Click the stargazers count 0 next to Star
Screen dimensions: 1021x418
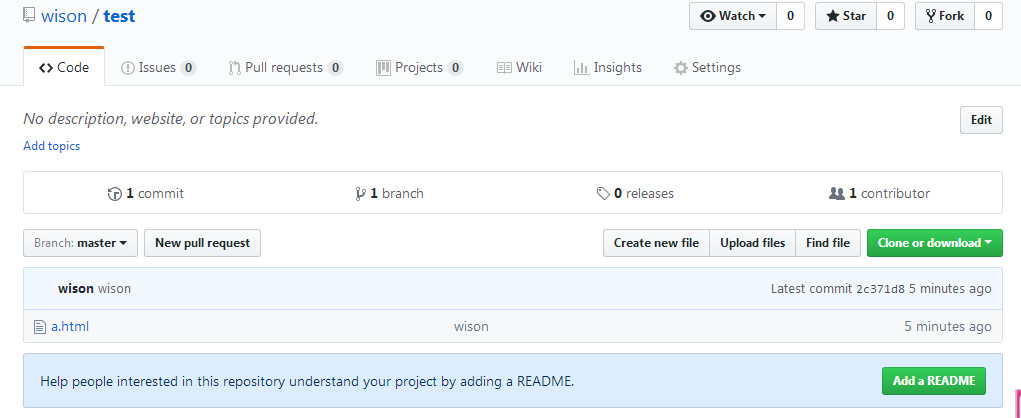pos(890,16)
